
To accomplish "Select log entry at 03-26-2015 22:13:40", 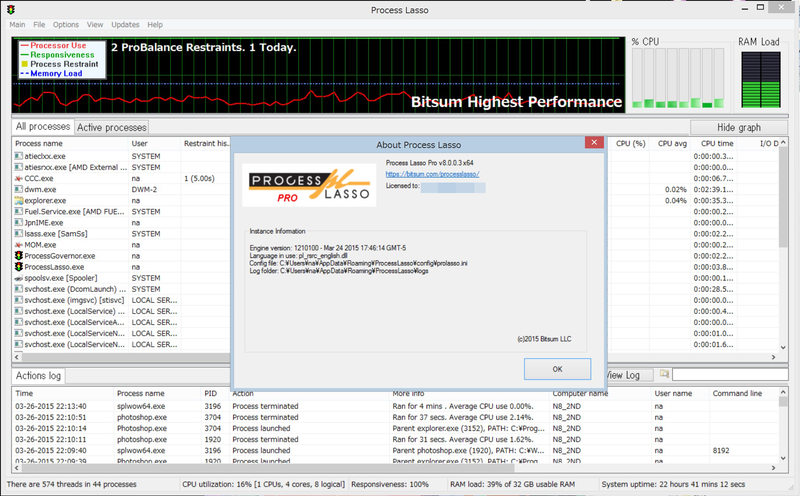I will click(395, 406).
